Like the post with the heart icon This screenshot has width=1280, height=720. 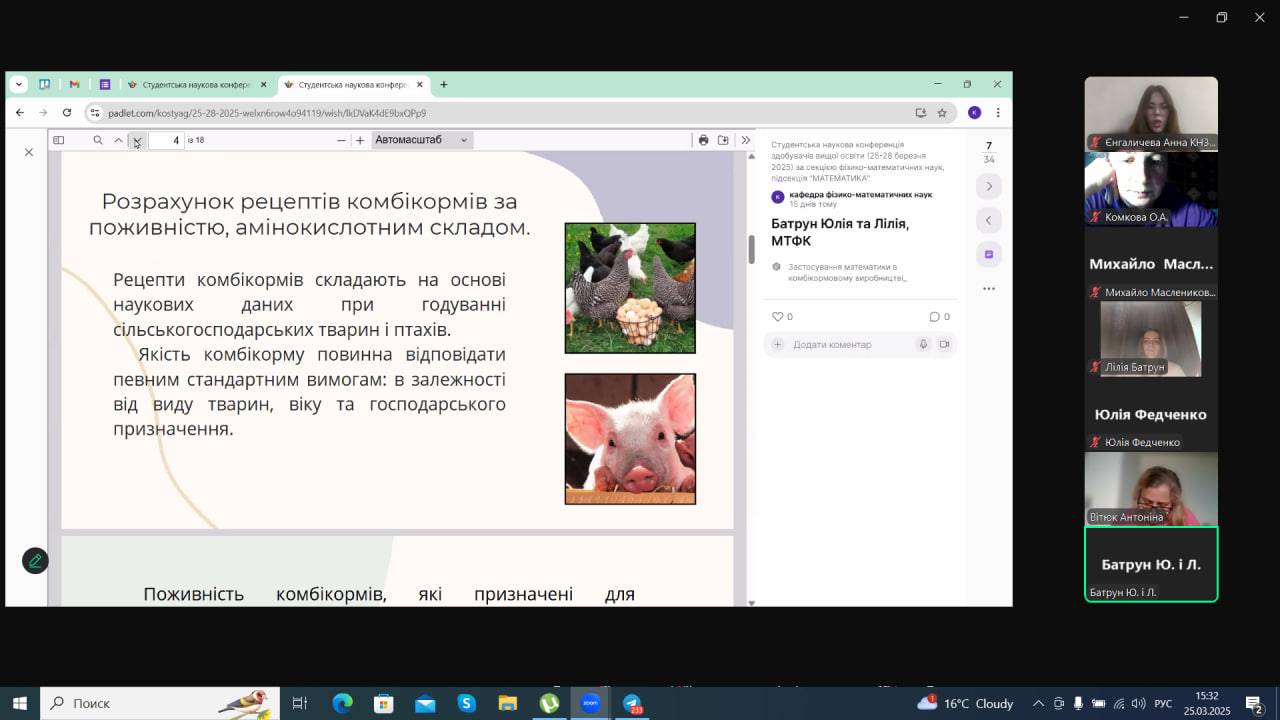tap(778, 317)
